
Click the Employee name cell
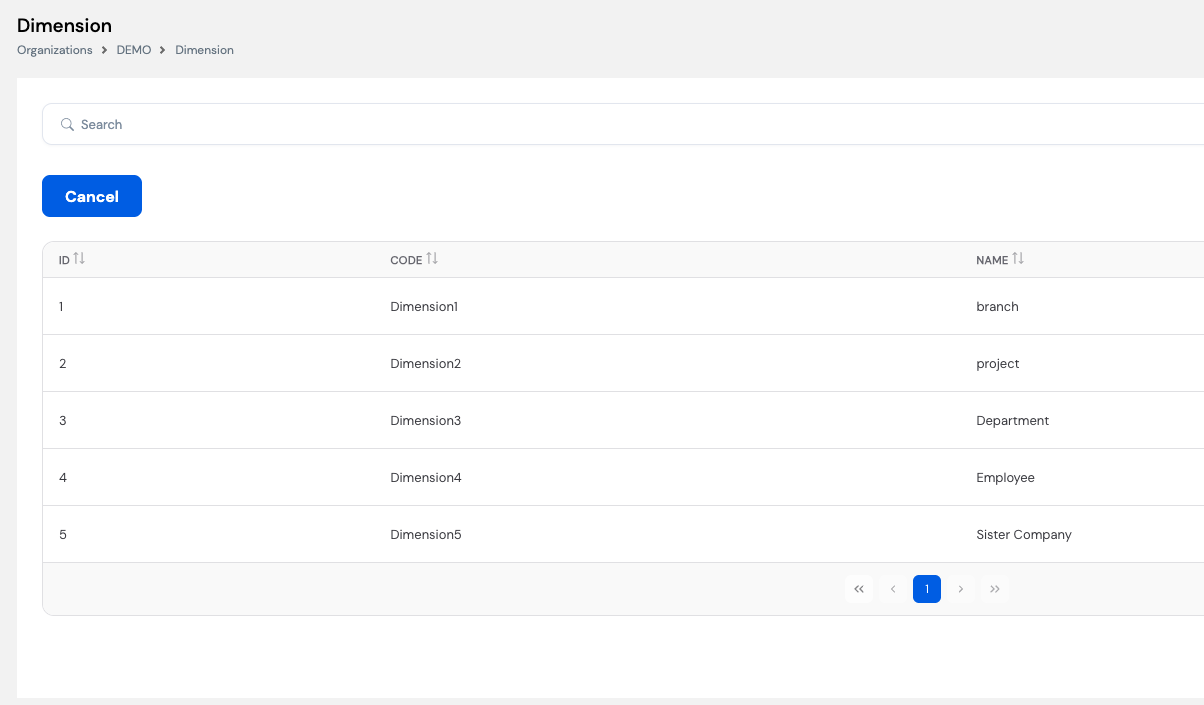coord(1005,478)
